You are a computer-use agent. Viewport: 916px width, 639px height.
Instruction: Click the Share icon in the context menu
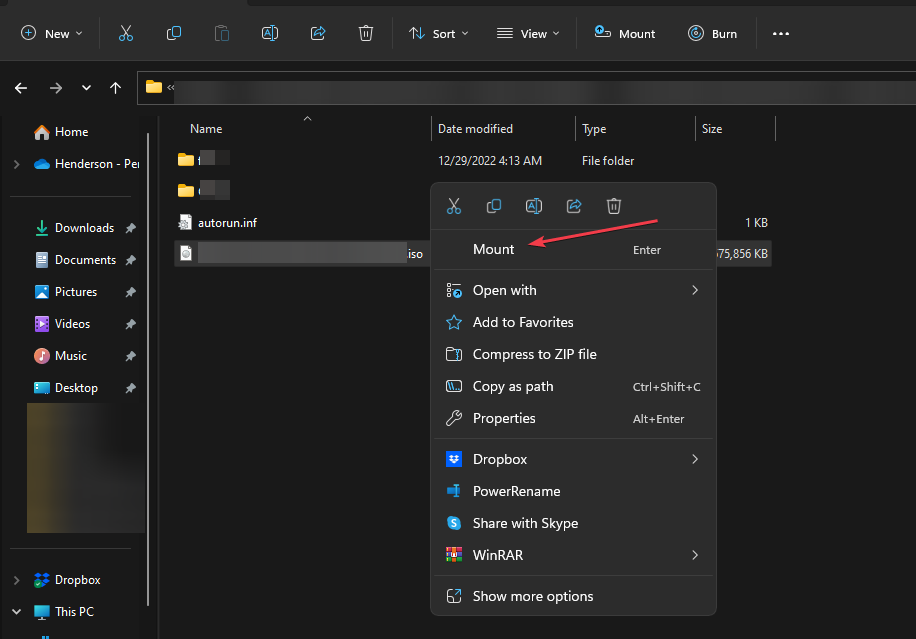coord(574,206)
